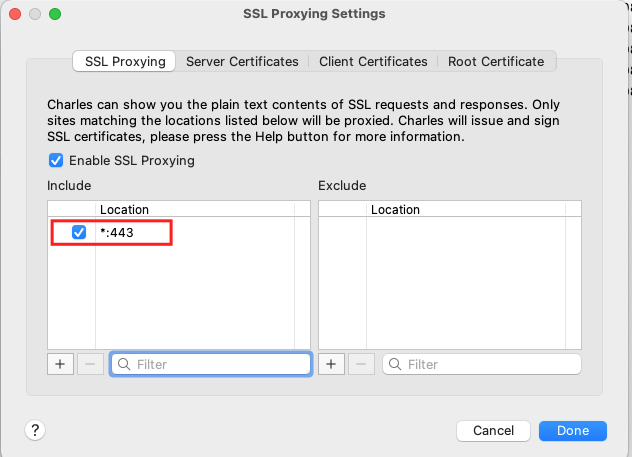The width and height of the screenshot is (632, 457).
Task: Cancel the SSL Proxying Settings dialog
Action: [493, 431]
